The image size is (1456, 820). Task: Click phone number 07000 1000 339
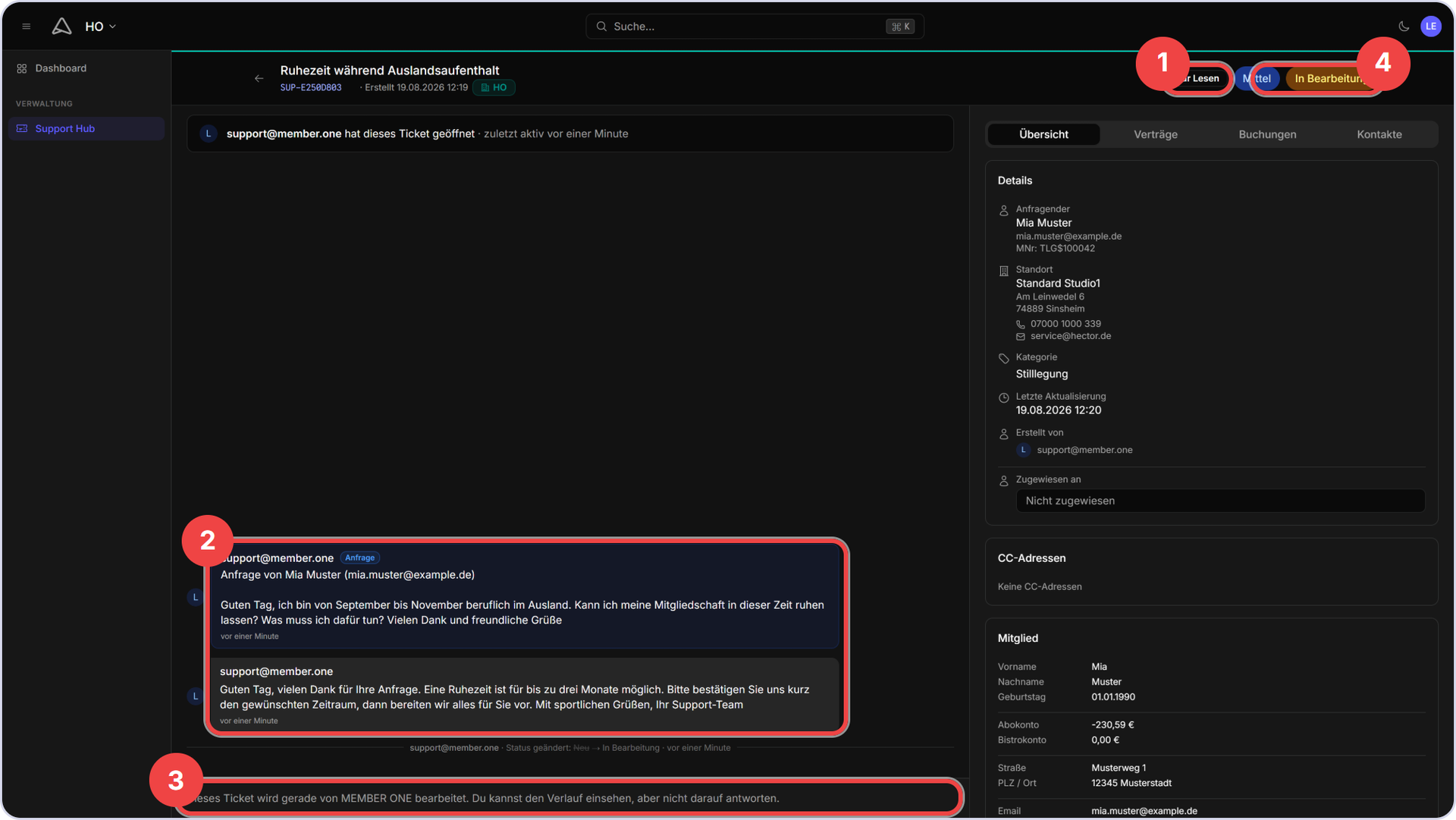coord(1065,324)
